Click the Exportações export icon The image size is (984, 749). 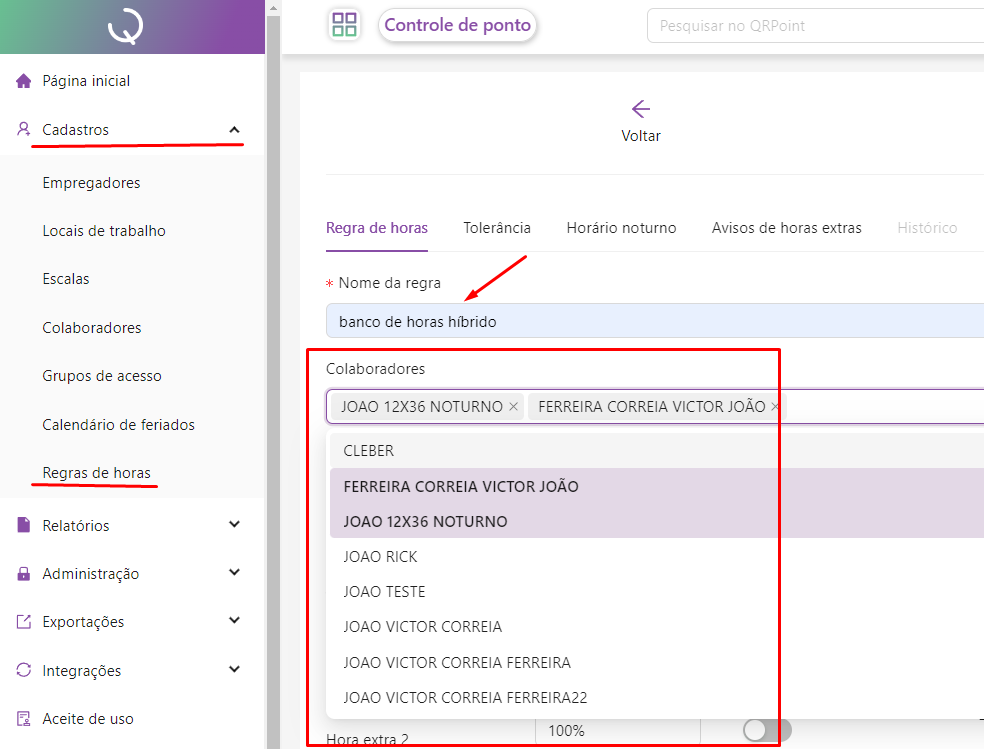click(x=24, y=622)
